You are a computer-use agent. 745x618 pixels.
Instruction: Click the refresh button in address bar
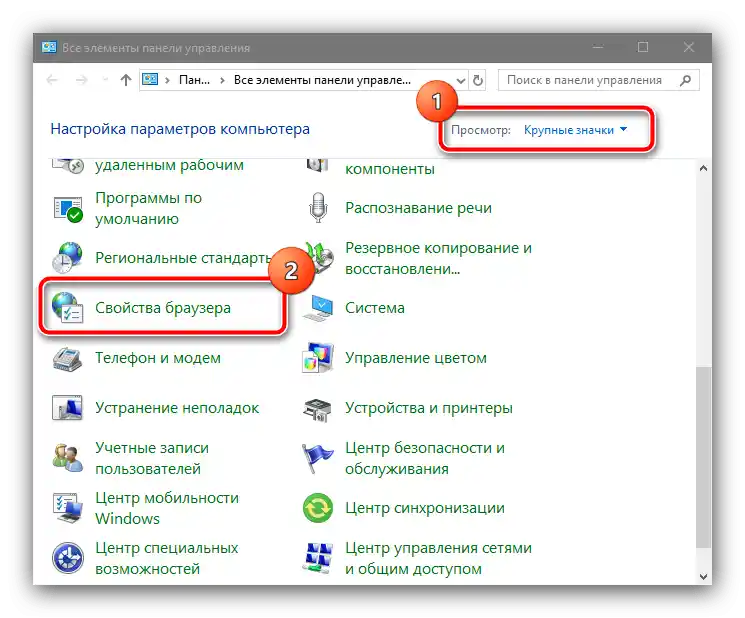[478, 80]
